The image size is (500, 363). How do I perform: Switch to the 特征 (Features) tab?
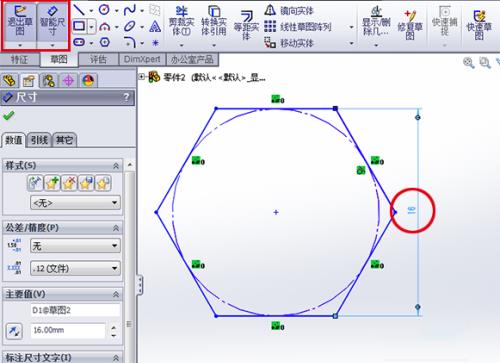pyautogui.click(x=20, y=60)
